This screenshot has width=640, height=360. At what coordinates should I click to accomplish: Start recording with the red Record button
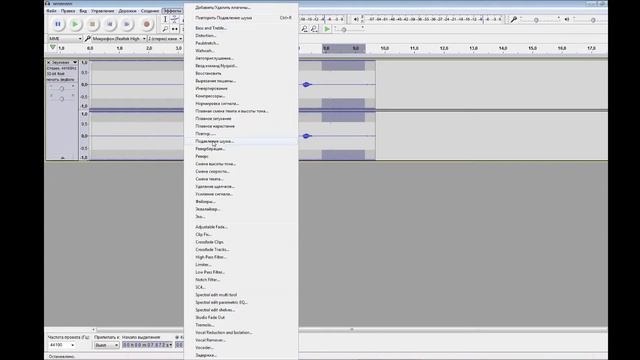[x=147, y=24]
